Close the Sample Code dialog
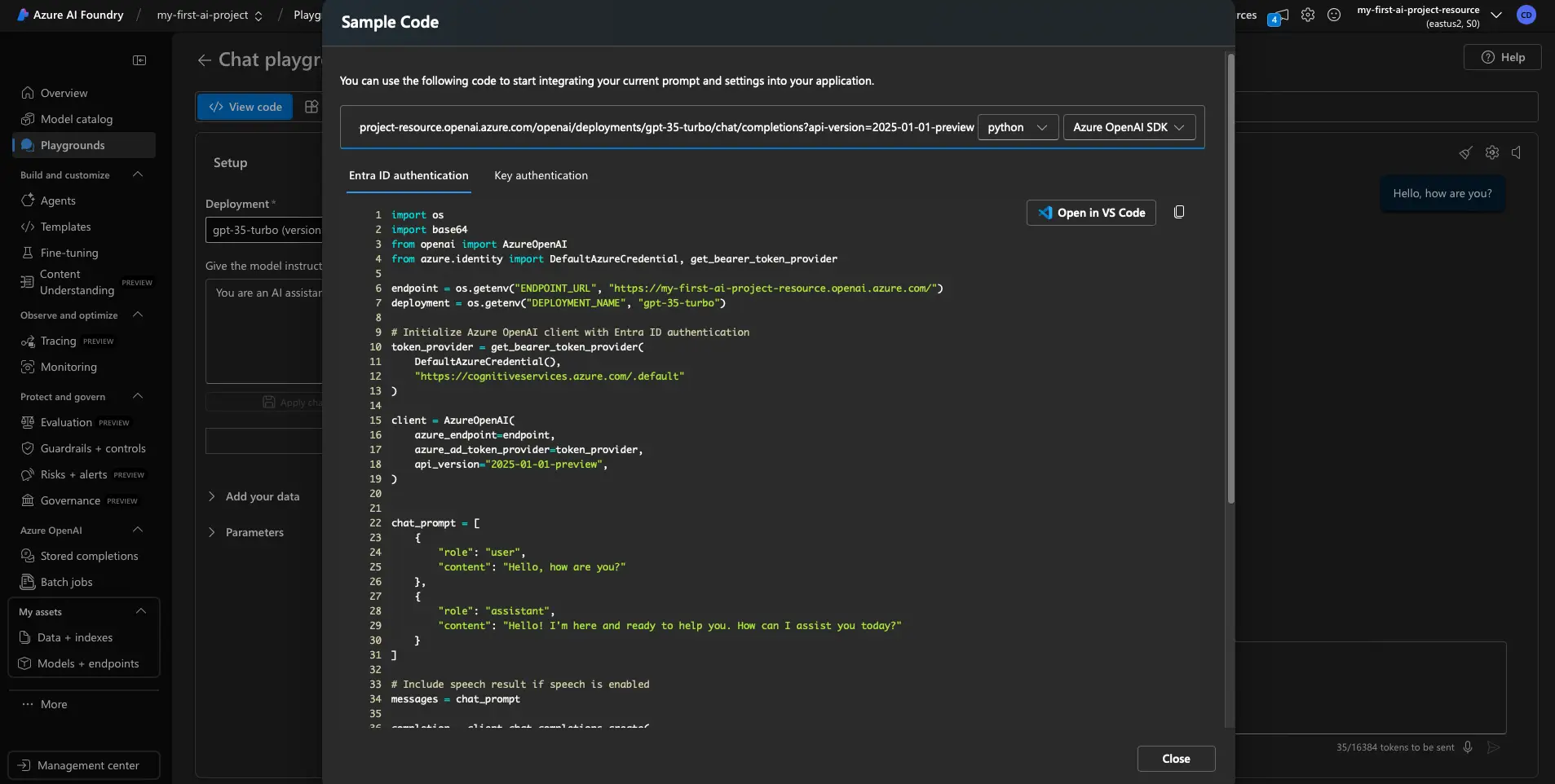Image resolution: width=1555 pixels, height=784 pixels. pyautogui.click(x=1176, y=759)
